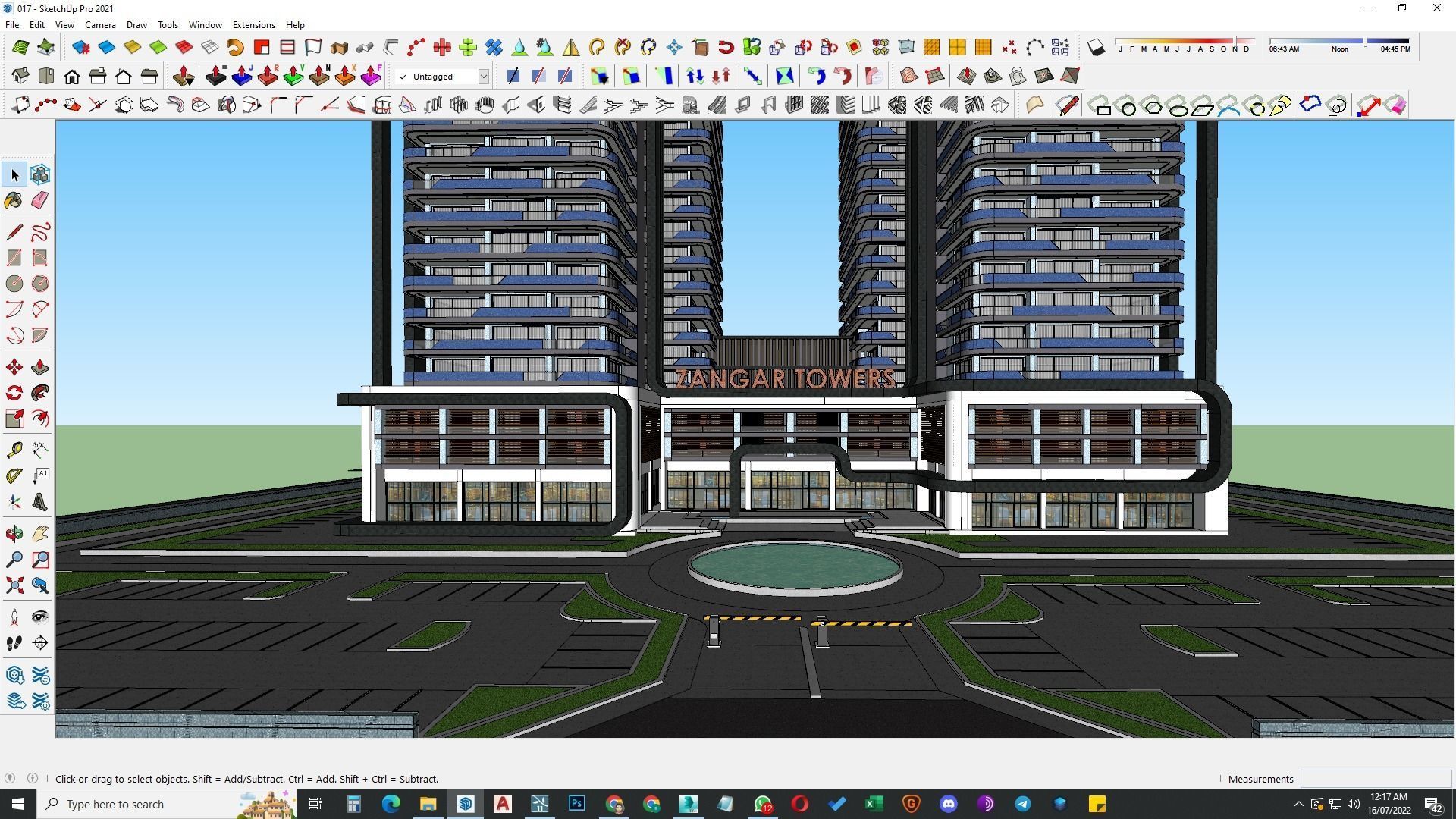Select the Protractor tool
Viewport: 1456px width, 819px height.
pos(14,476)
